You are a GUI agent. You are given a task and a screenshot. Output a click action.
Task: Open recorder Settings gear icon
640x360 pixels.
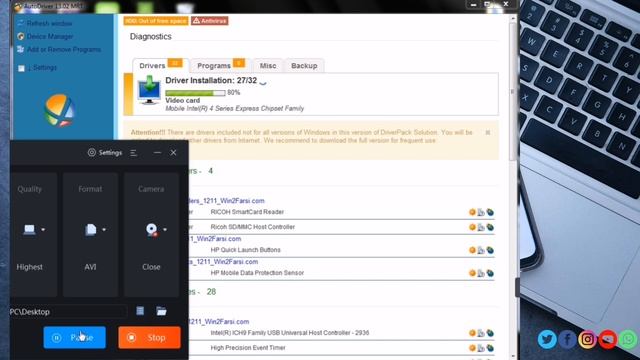pos(92,152)
